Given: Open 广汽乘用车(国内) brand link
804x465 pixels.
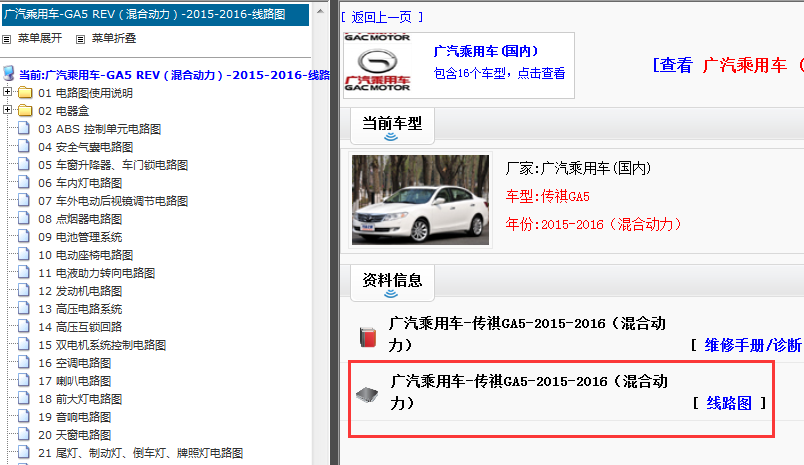Looking at the screenshot, I should [x=486, y=51].
